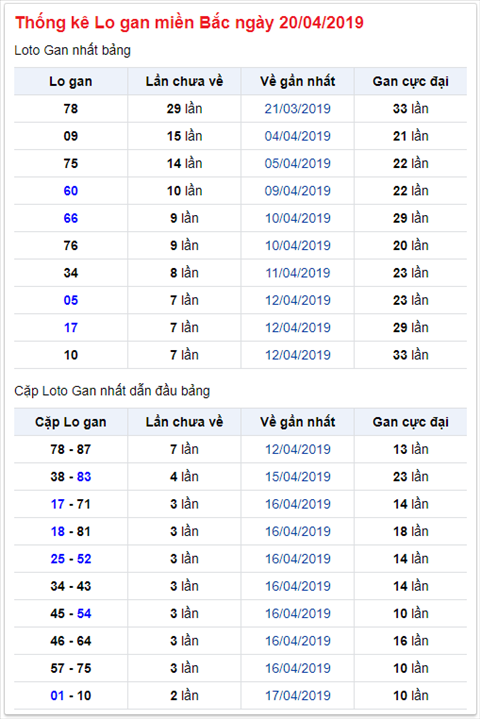This screenshot has width=480, height=719.
Task: Open number 83 in pair 38 - 83
Action: [x=84, y=477]
